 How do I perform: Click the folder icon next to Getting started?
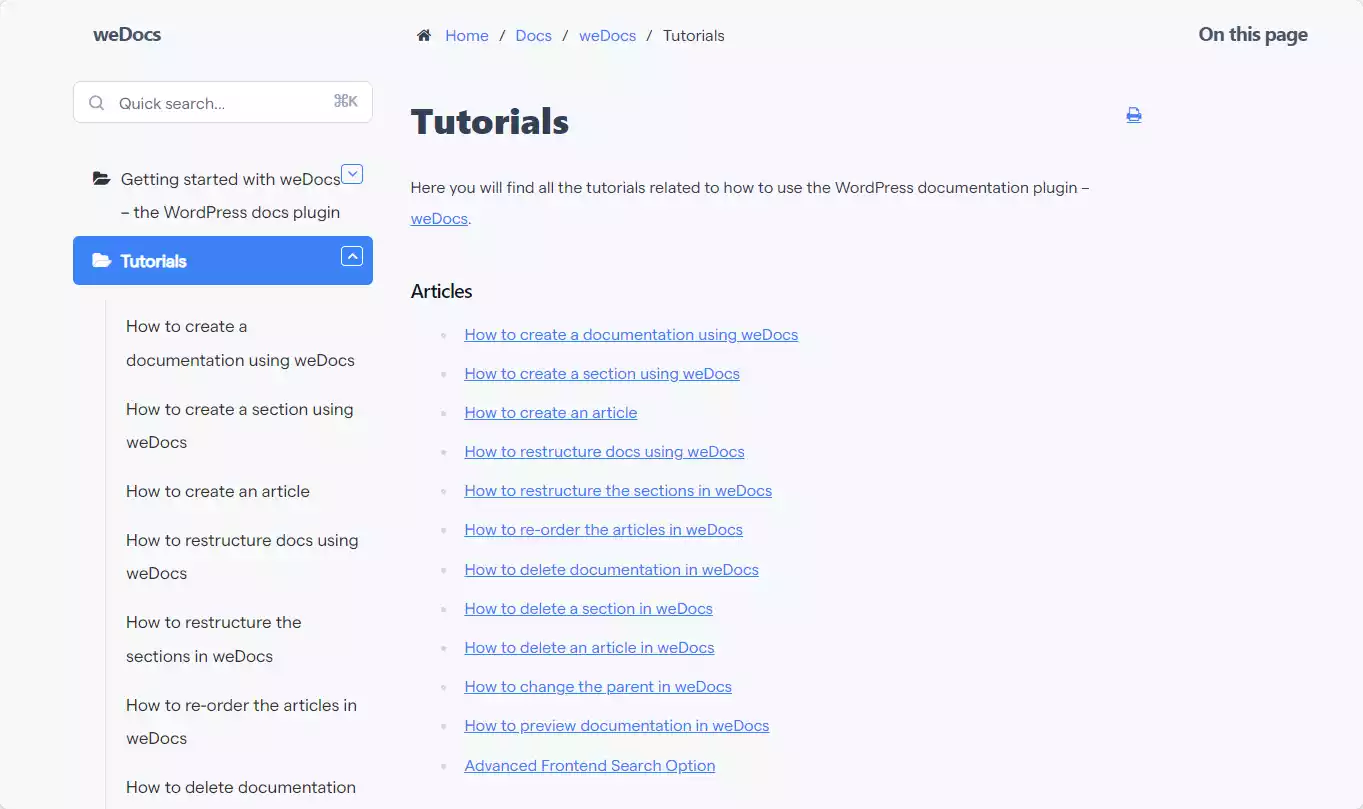click(x=100, y=177)
